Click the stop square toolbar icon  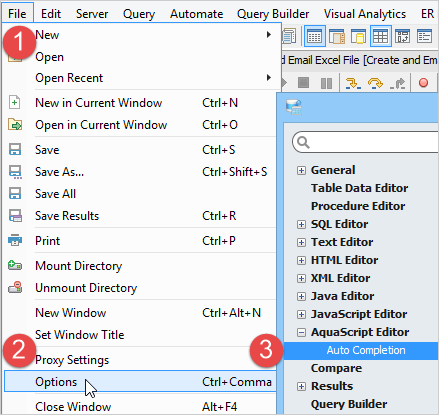pos(303,82)
